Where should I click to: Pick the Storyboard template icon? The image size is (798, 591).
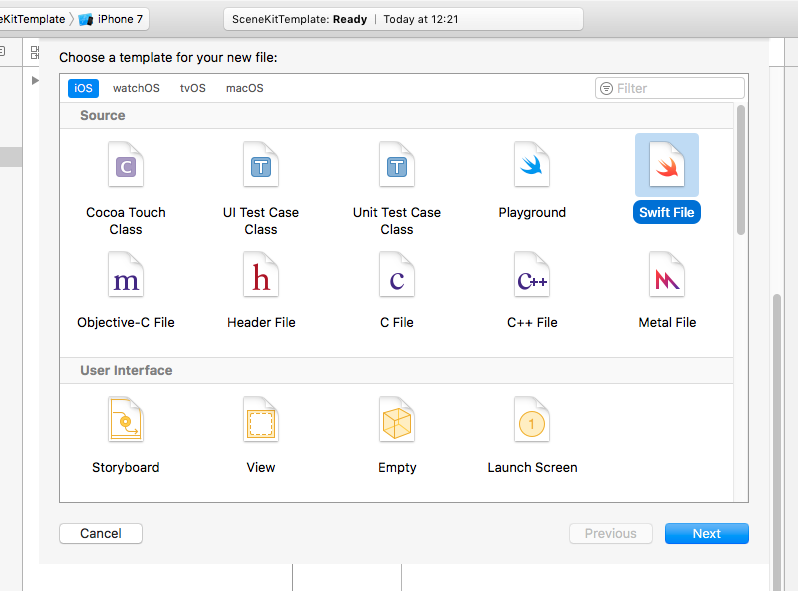pyautogui.click(x=126, y=419)
